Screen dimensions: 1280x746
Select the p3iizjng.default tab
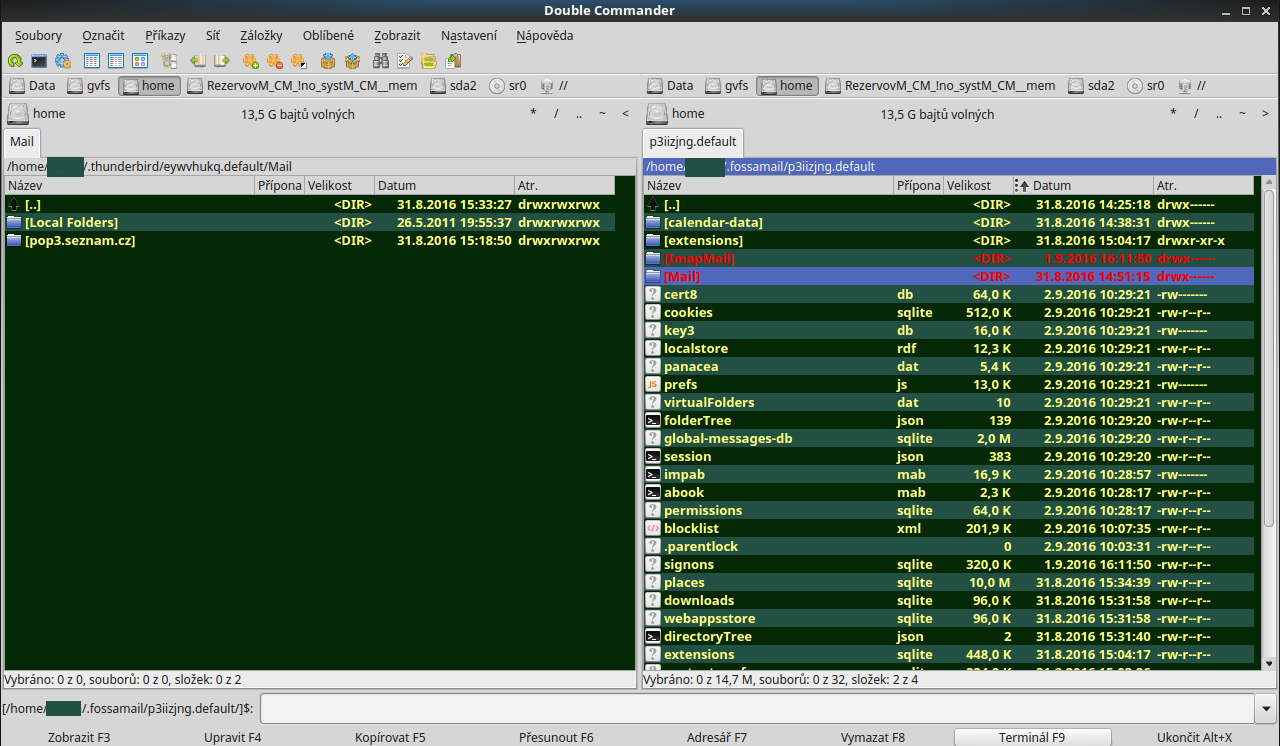[692, 142]
